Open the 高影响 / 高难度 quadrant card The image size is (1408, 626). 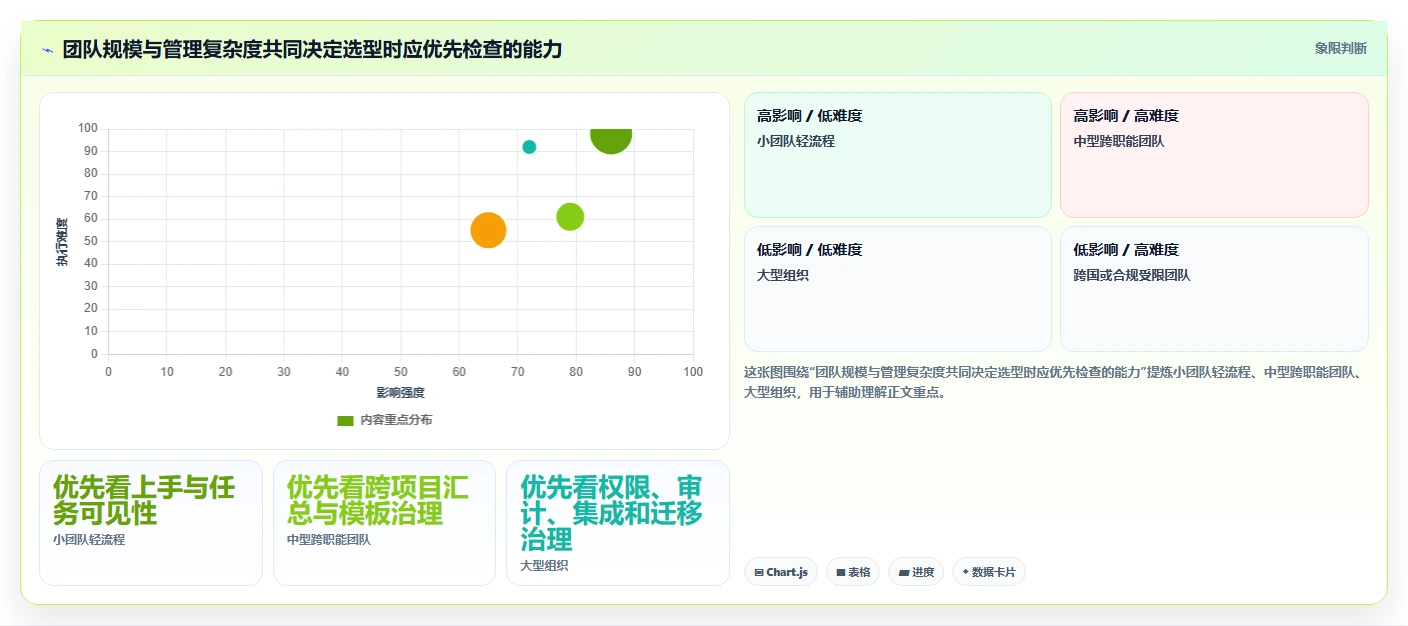pos(1214,155)
